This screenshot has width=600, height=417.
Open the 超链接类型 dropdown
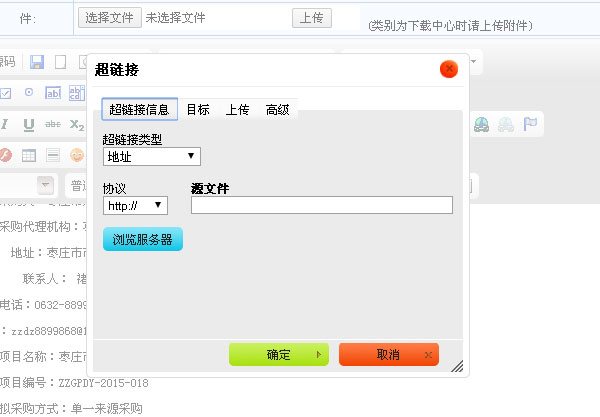(151, 156)
